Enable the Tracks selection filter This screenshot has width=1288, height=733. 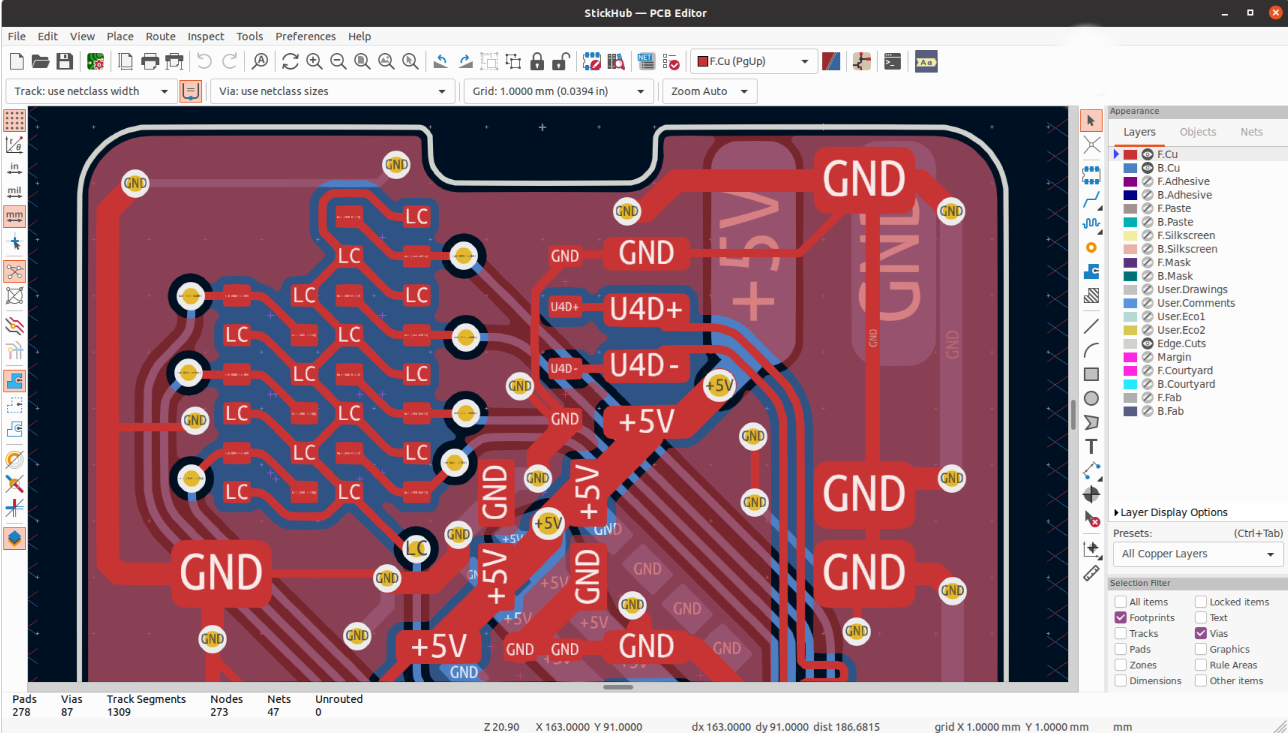(1121, 633)
